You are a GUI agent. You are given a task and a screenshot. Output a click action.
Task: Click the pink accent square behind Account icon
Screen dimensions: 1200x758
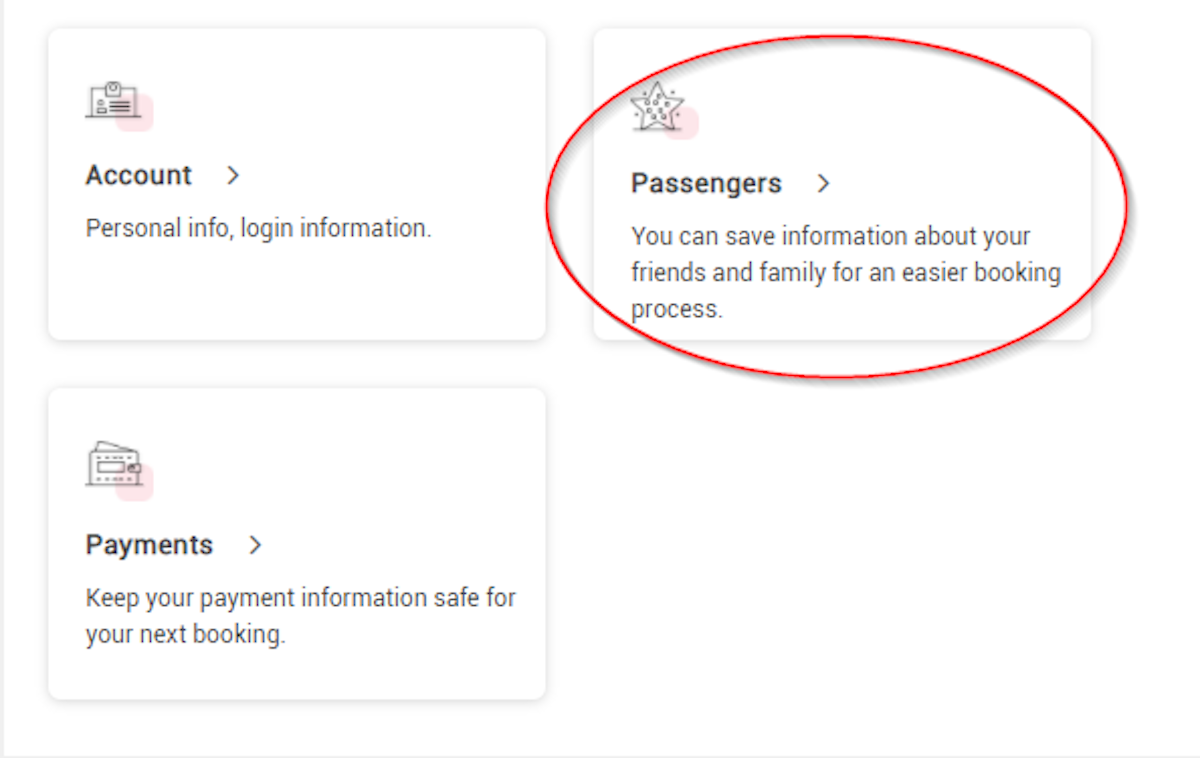[x=134, y=112]
